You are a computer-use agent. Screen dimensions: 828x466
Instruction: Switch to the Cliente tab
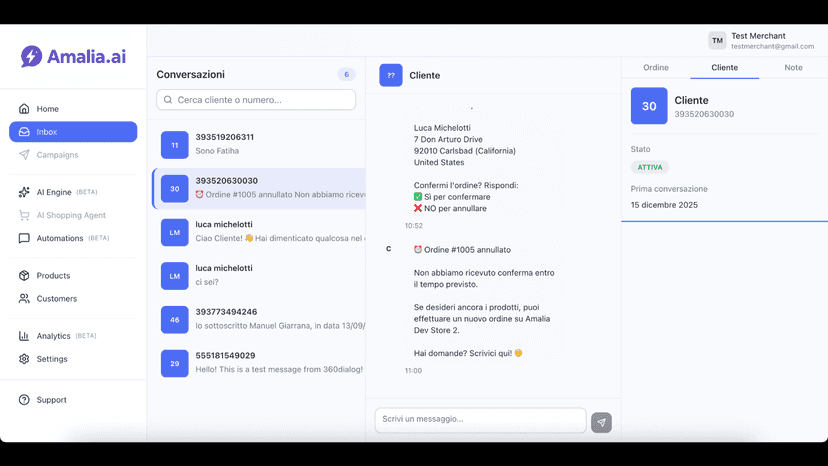pos(724,68)
